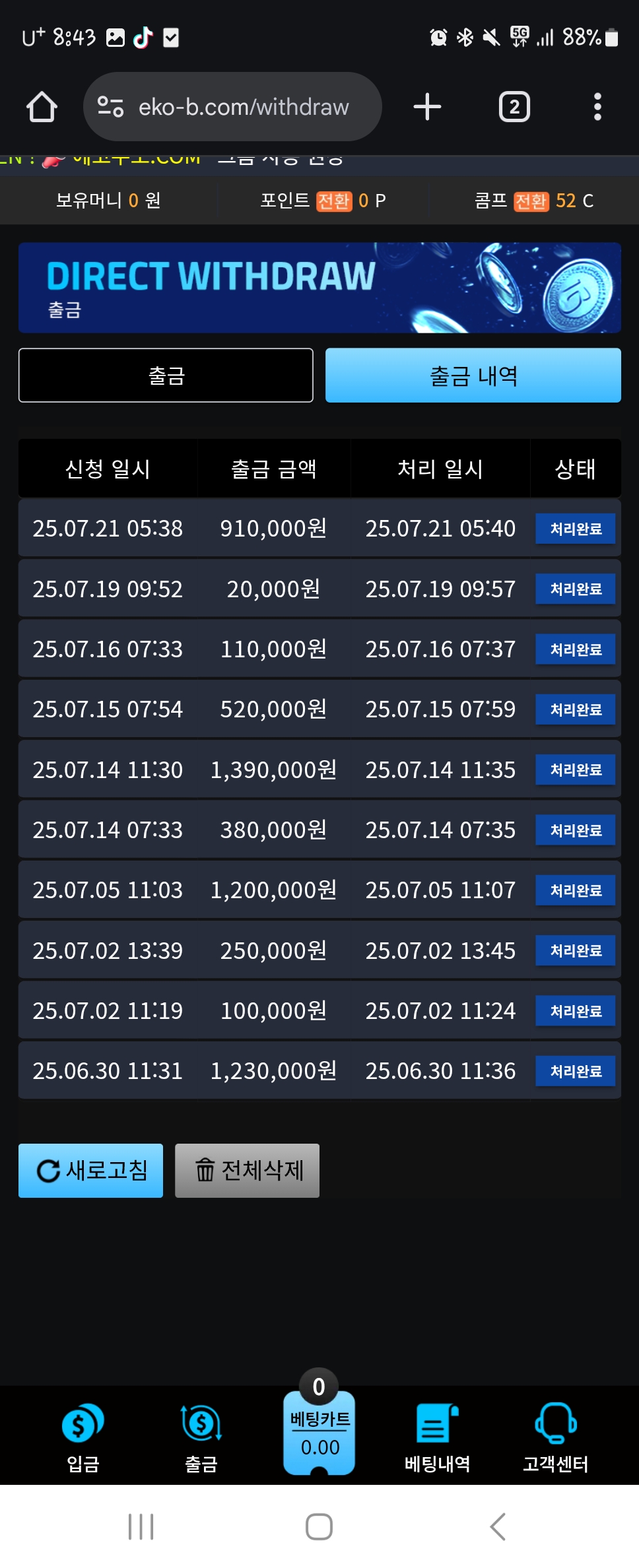Open the browser three-dot overflow menu
639x1568 pixels.
597,107
